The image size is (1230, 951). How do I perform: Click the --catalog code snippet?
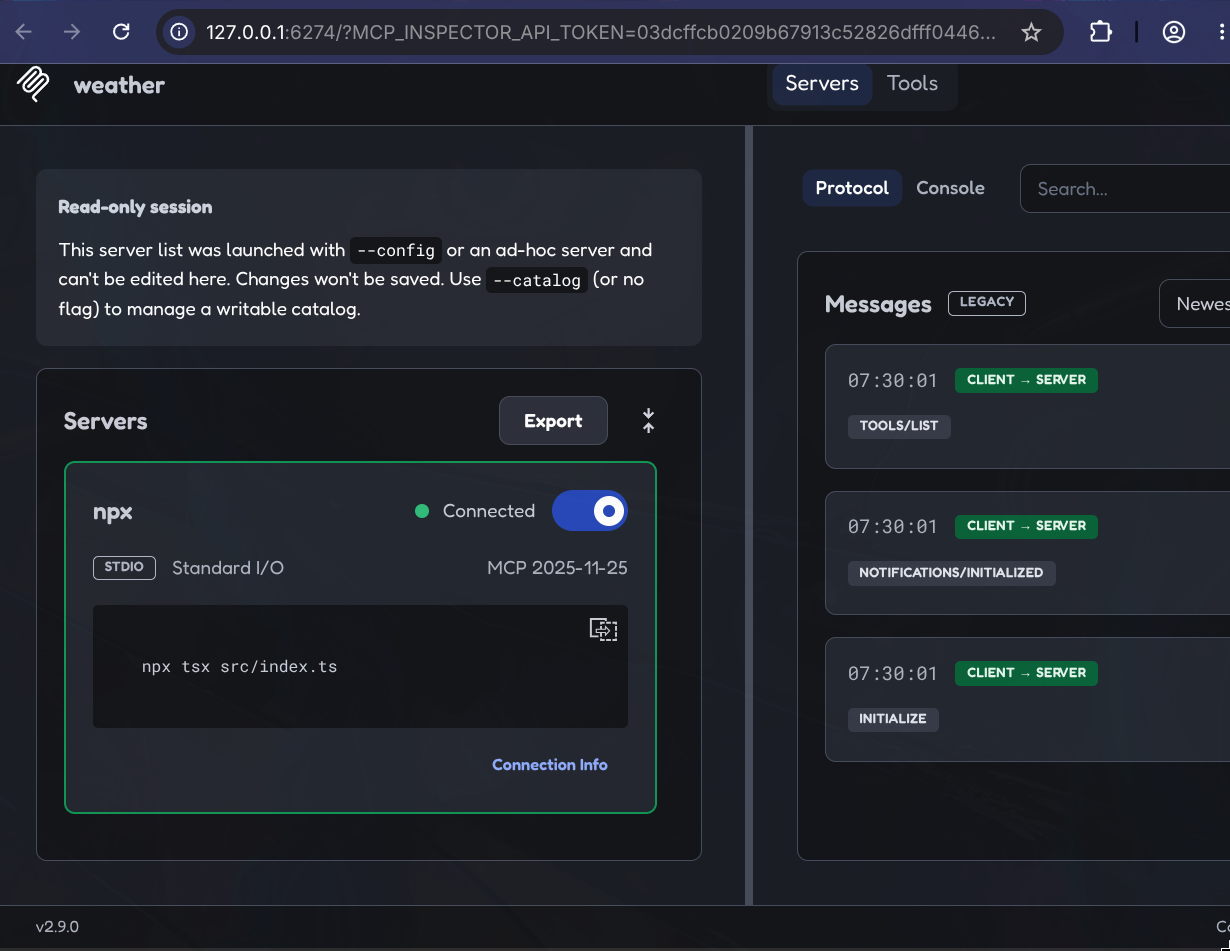click(x=537, y=280)
